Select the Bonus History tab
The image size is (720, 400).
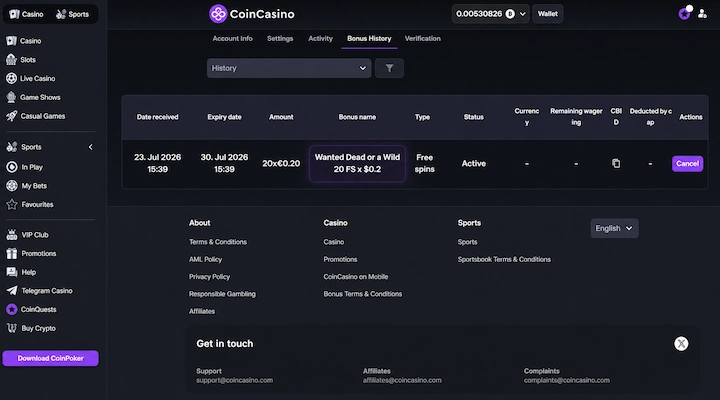(x=369, y=39)
